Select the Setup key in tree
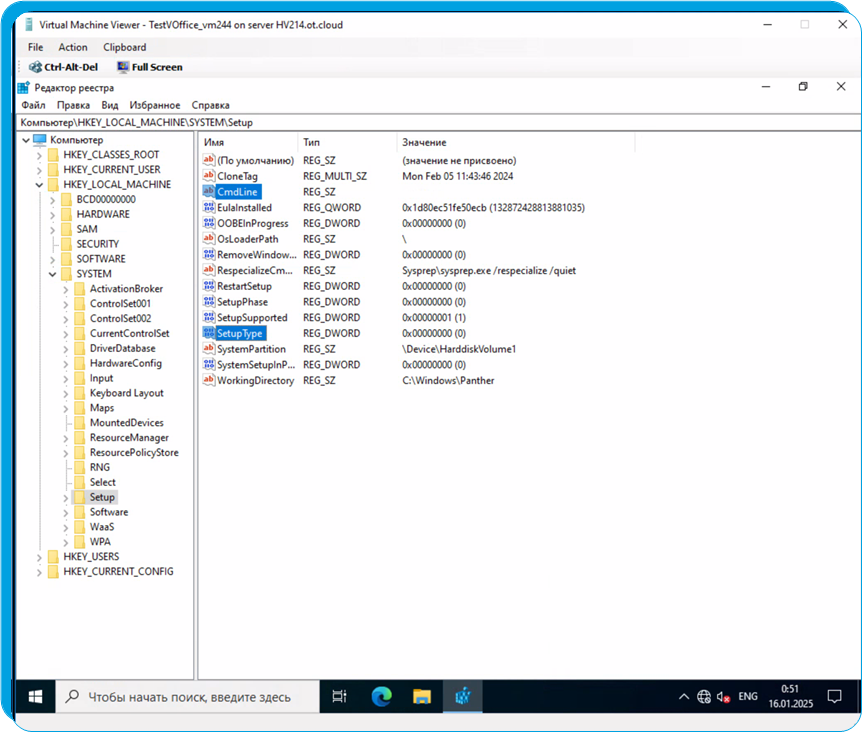Viewport: 862px width, 732px height. pos(102,497)
